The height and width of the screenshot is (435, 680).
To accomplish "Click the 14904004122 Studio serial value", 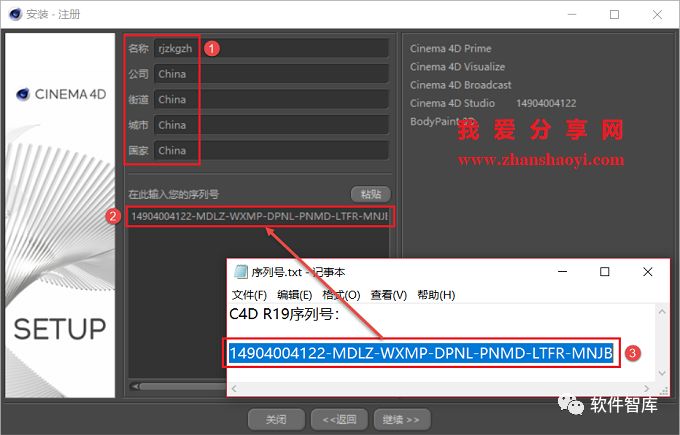I will [x=546, y=103].
